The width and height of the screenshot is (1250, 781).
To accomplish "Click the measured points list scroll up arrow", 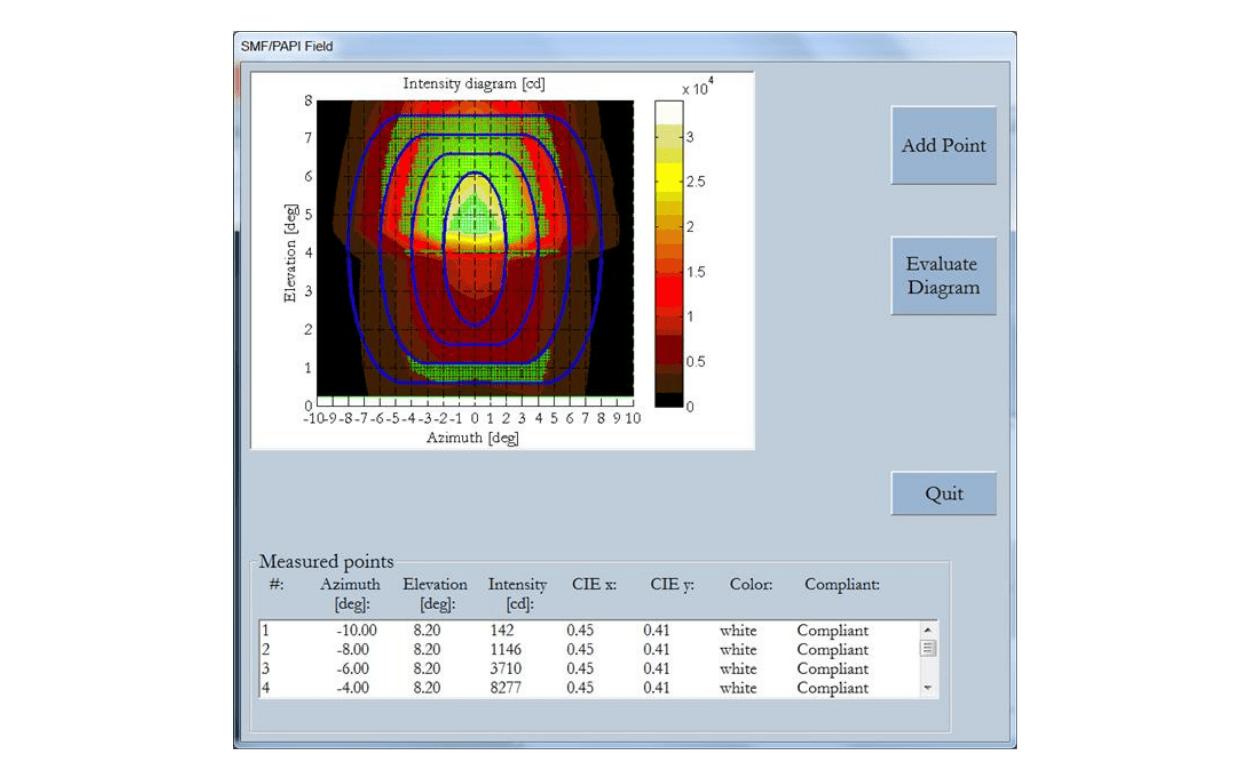I will pyautogui.click(x=928, y=630).
